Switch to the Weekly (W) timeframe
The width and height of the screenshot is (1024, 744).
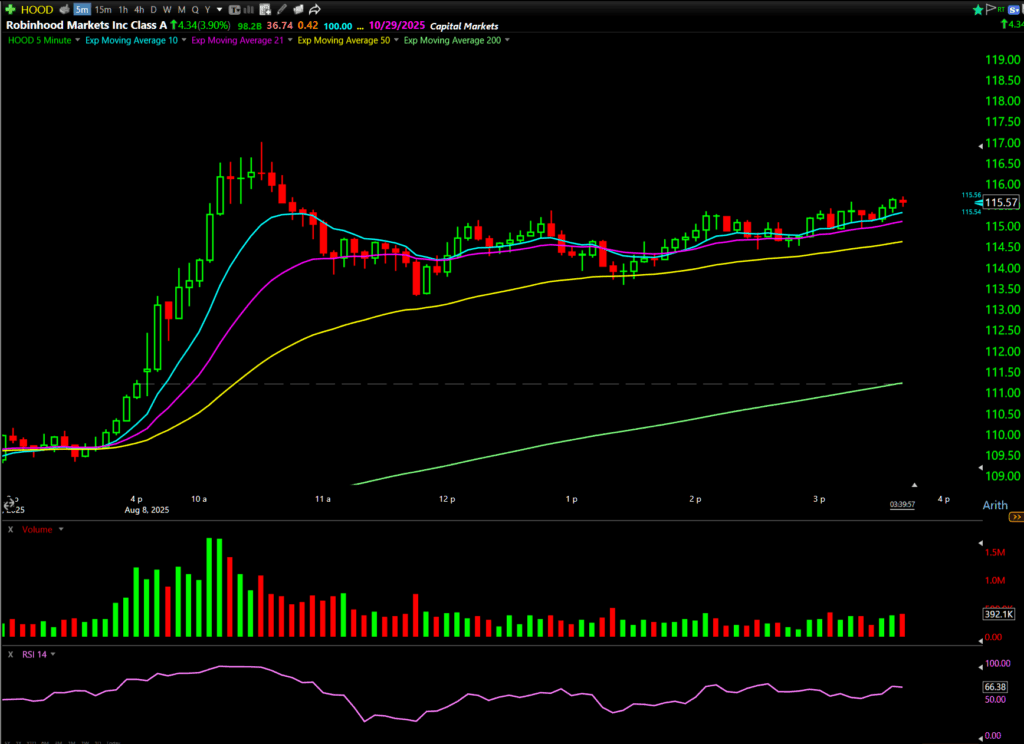[x=167, y=10]
